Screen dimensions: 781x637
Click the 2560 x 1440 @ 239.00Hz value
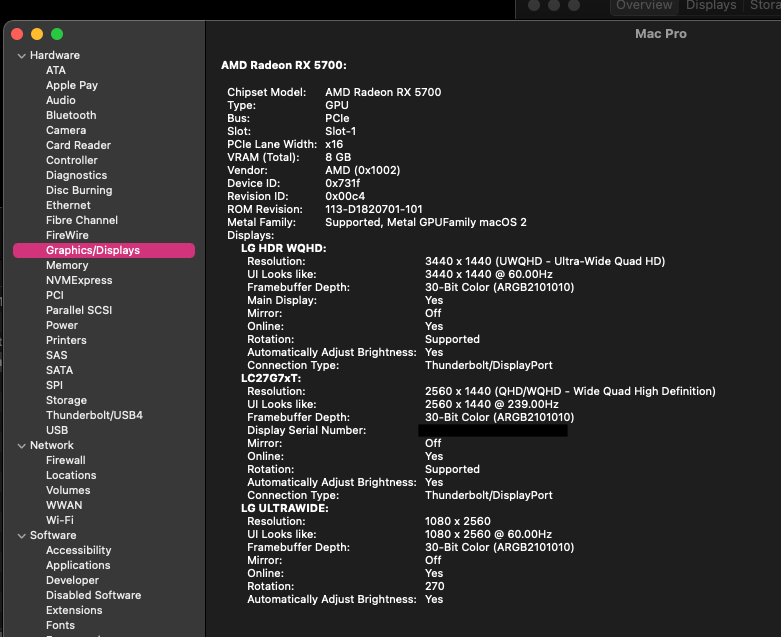[492, 404]
